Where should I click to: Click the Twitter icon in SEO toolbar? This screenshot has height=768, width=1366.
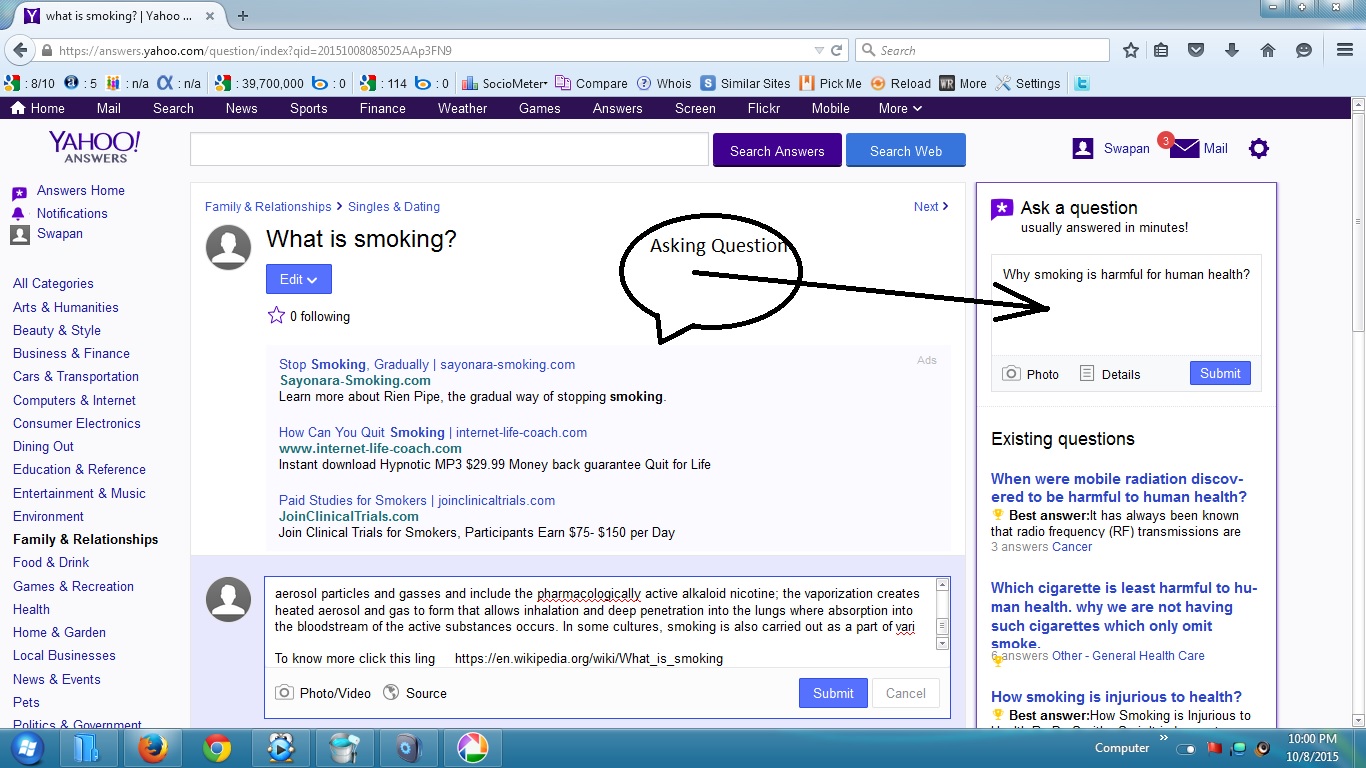pos(1080,84)
